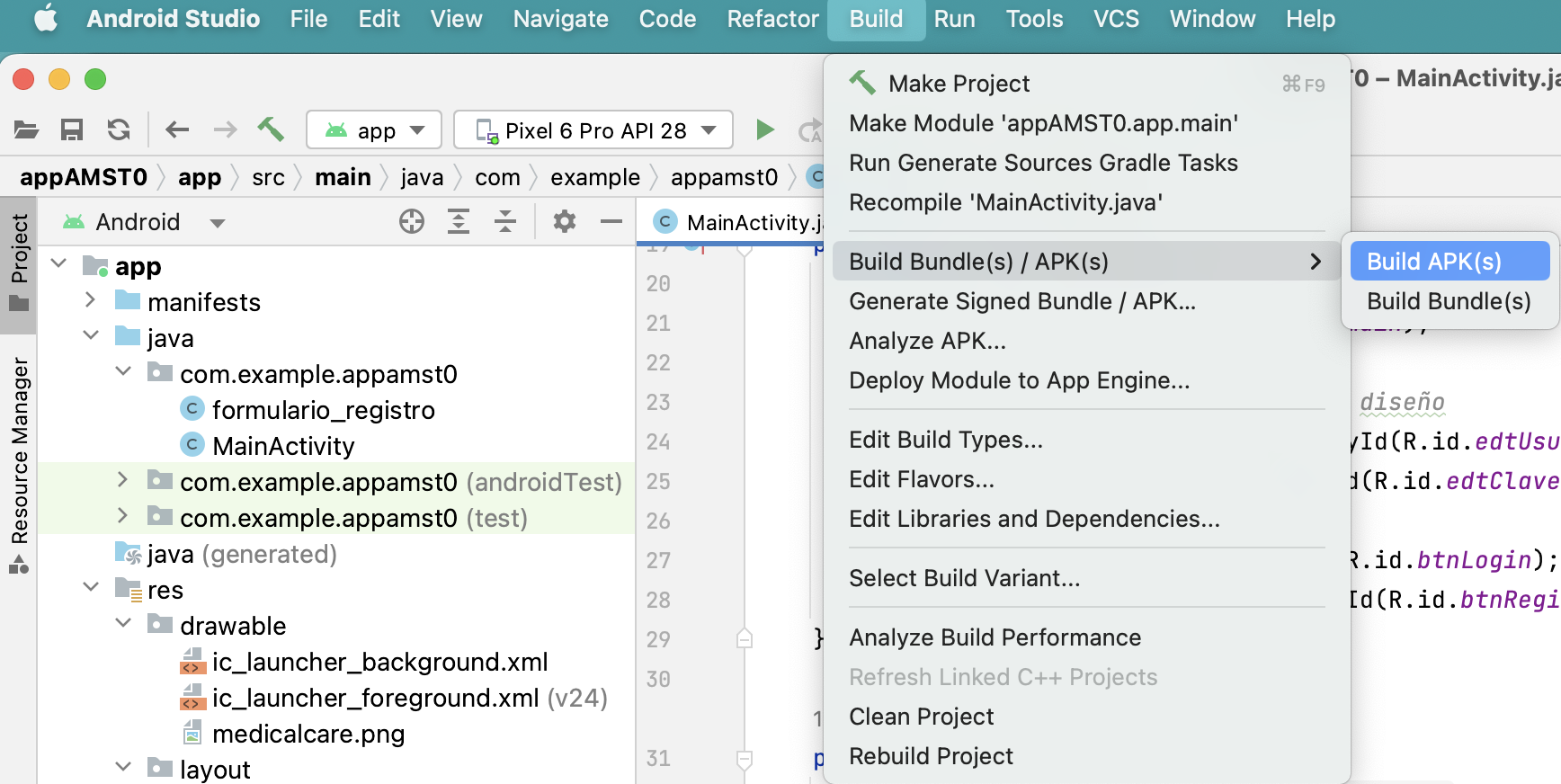Click the Save All toolbar icon
The height and width of the screenshot is (784, 1561).
[x=72, y=130]
